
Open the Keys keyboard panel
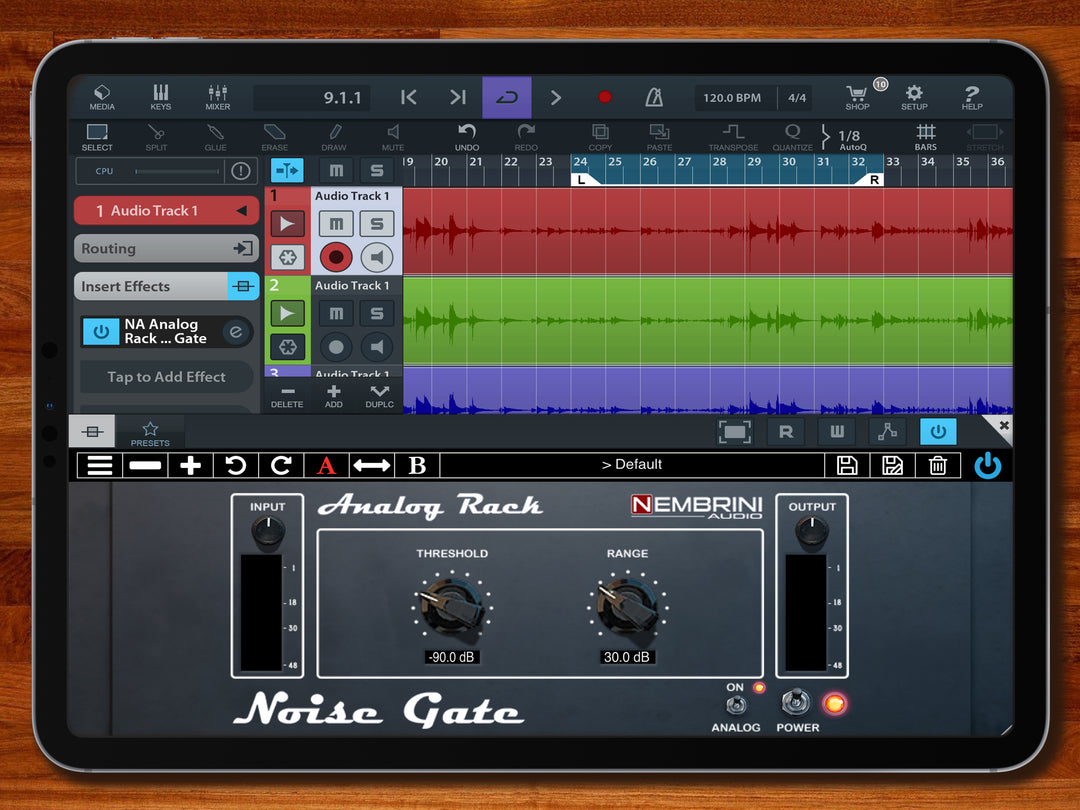tap(160, 97)
